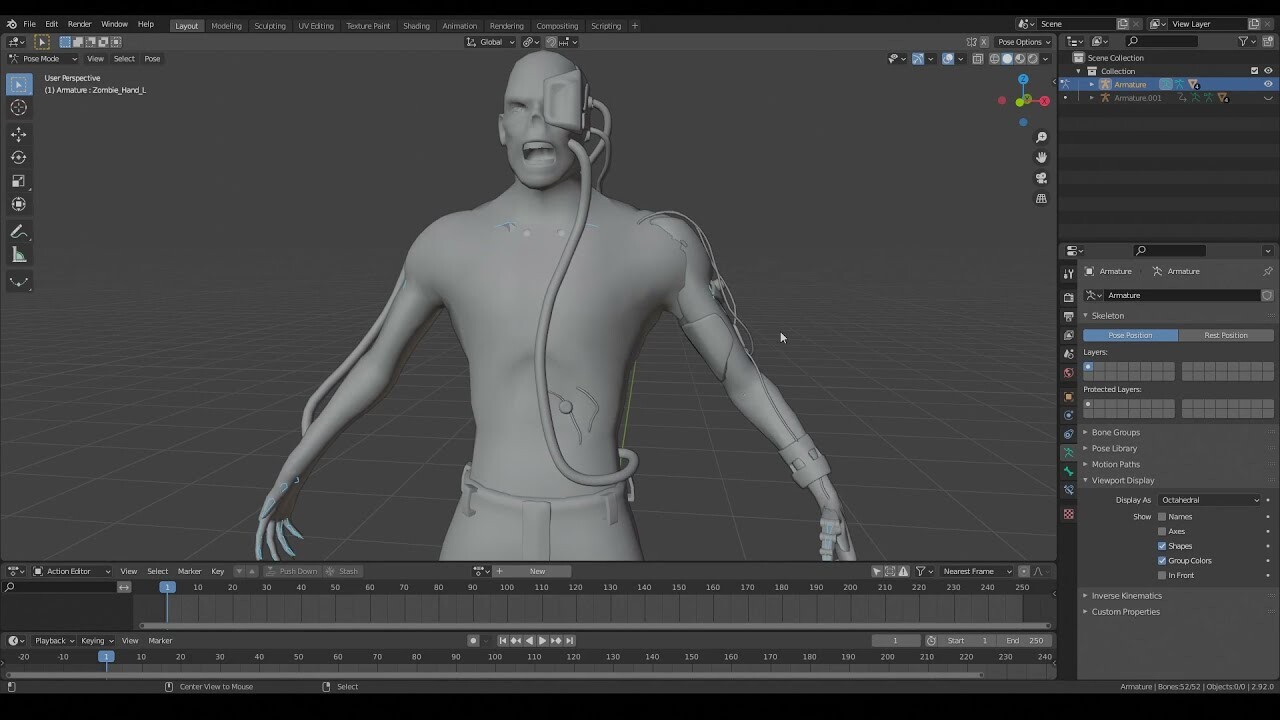1280x720 pixels.
Task: Open the Scene properties tab
Action: (x=1068, y=354)
